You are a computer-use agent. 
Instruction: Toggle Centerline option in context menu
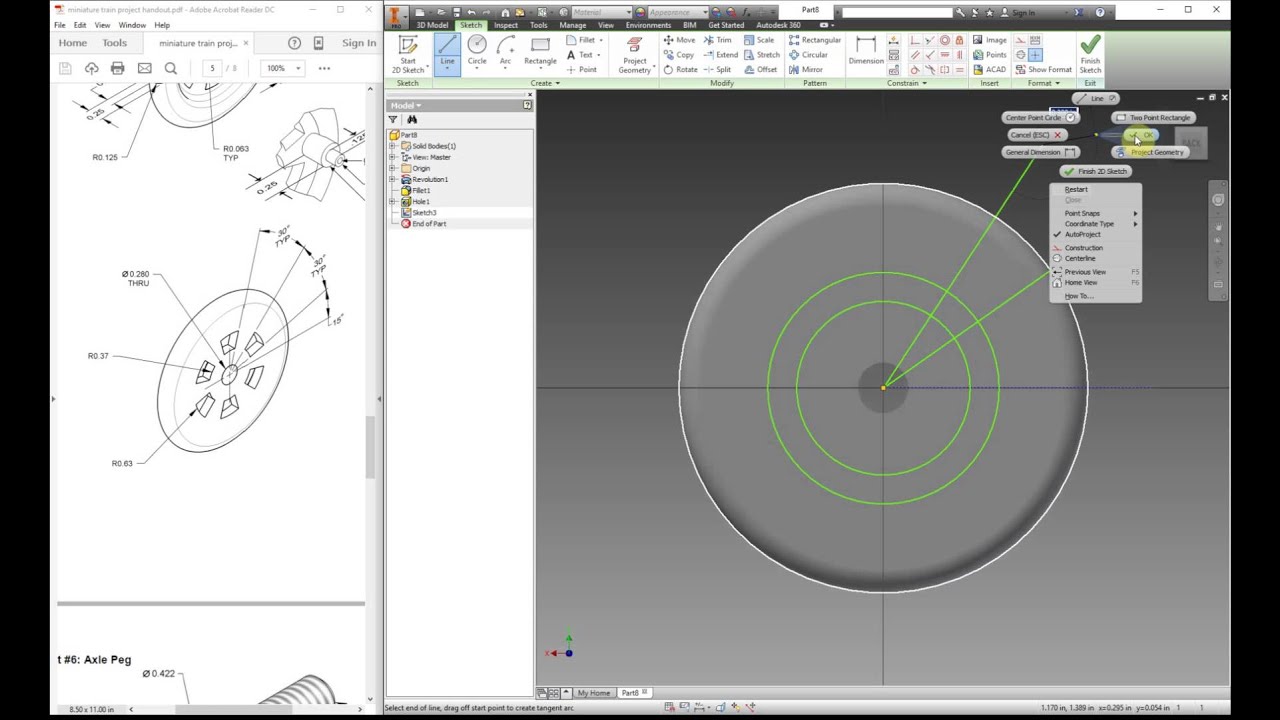[1080, 258]
